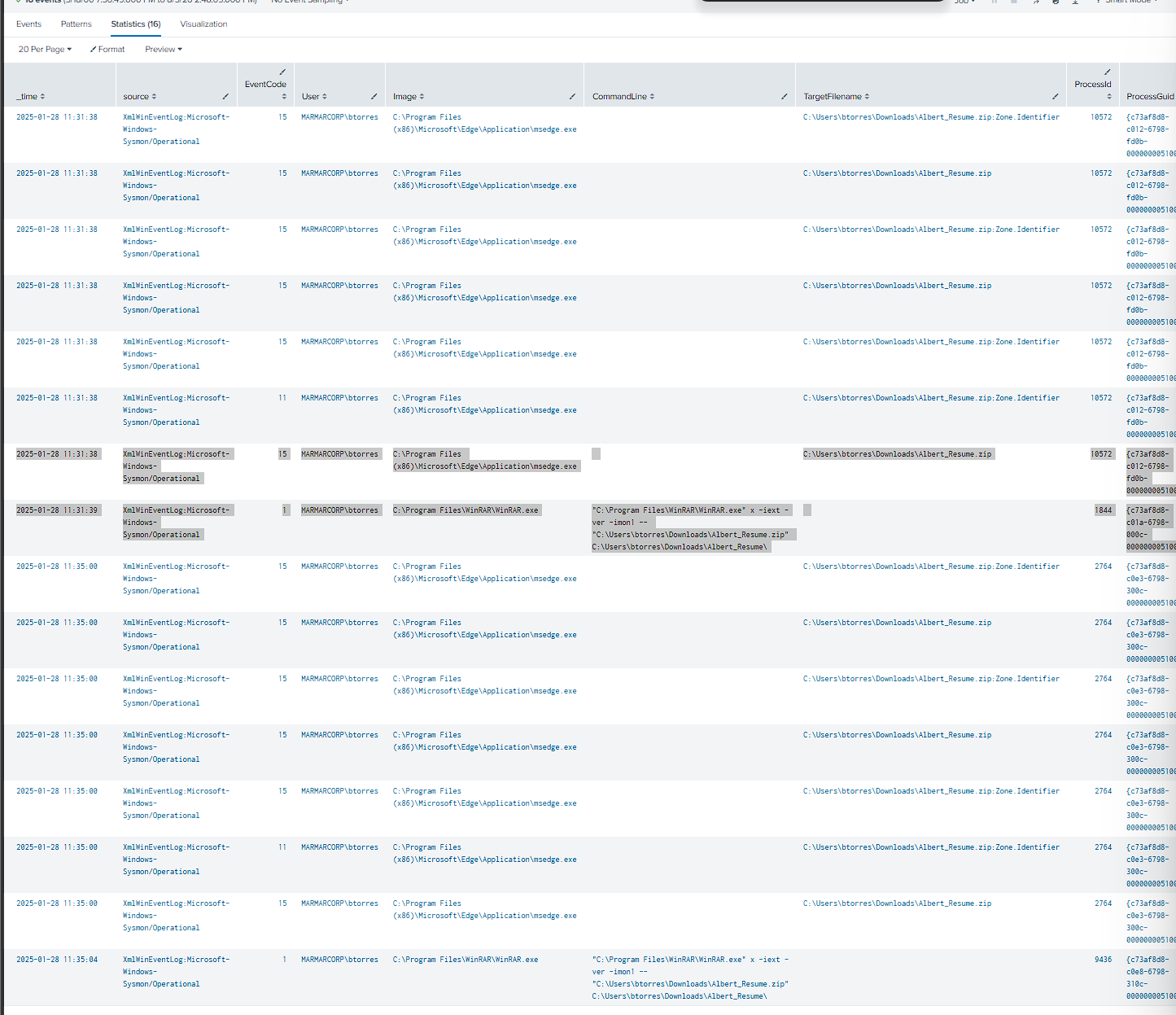Click ProcessId 2764 in the EventCode 11 row

tap(1103, 847)
